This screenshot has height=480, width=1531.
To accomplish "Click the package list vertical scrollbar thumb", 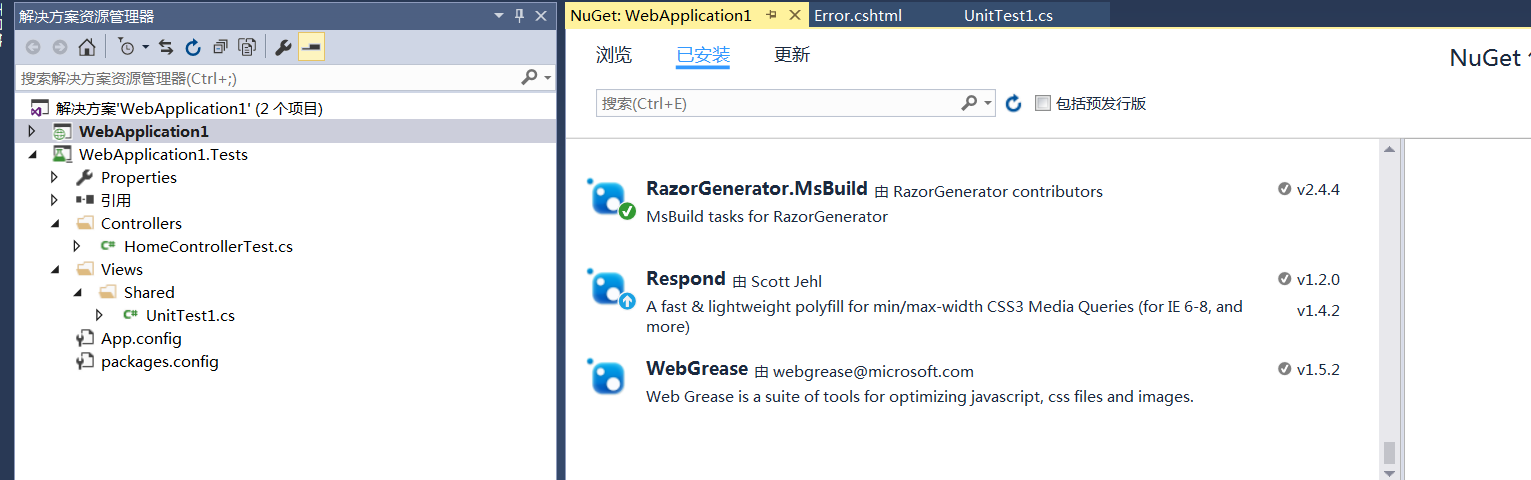I will (x=1389, y=452).
